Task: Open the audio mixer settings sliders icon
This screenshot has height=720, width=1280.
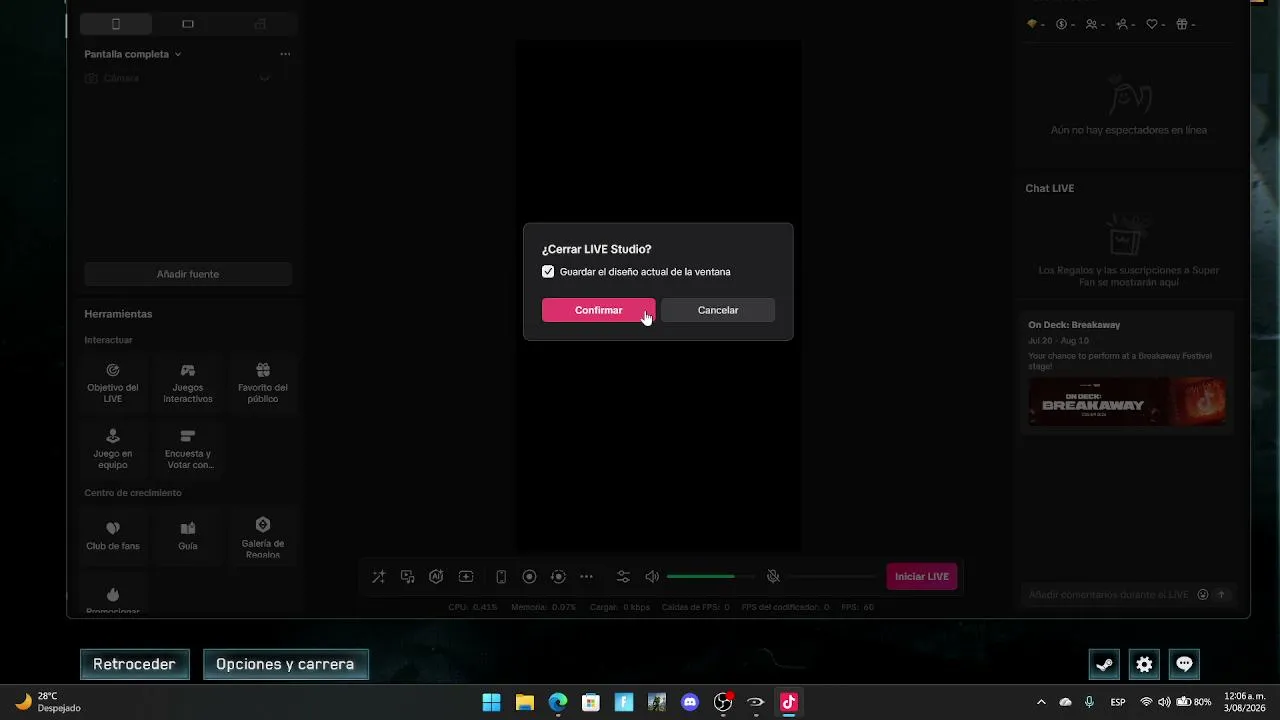Action: click(x=623, y=577)
